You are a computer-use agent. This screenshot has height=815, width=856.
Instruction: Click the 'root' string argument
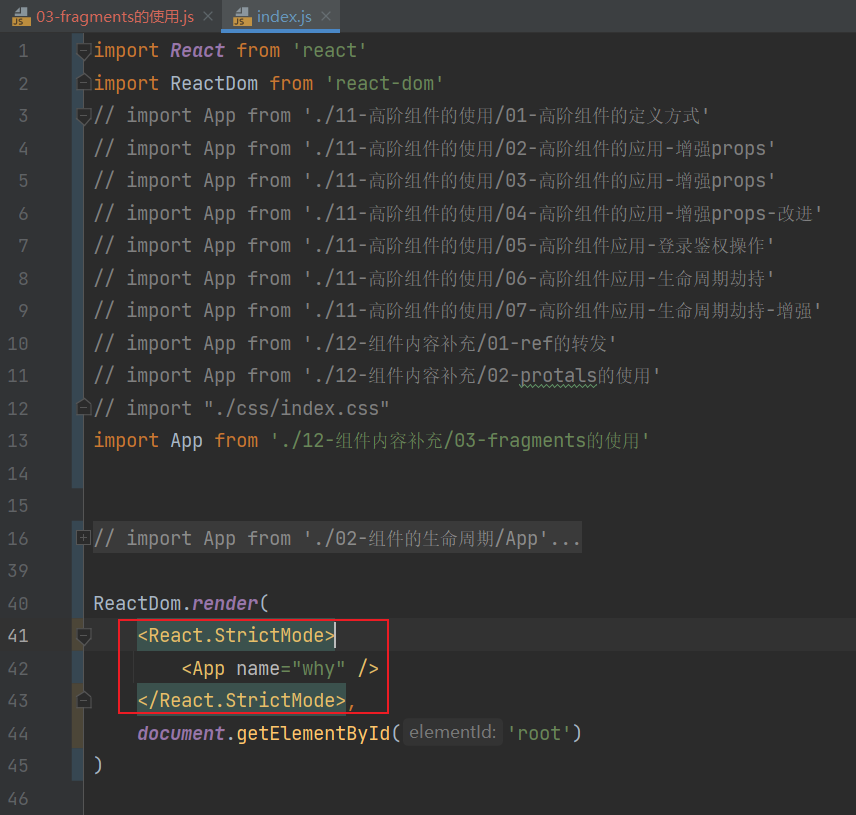click(x=539, y=734)
